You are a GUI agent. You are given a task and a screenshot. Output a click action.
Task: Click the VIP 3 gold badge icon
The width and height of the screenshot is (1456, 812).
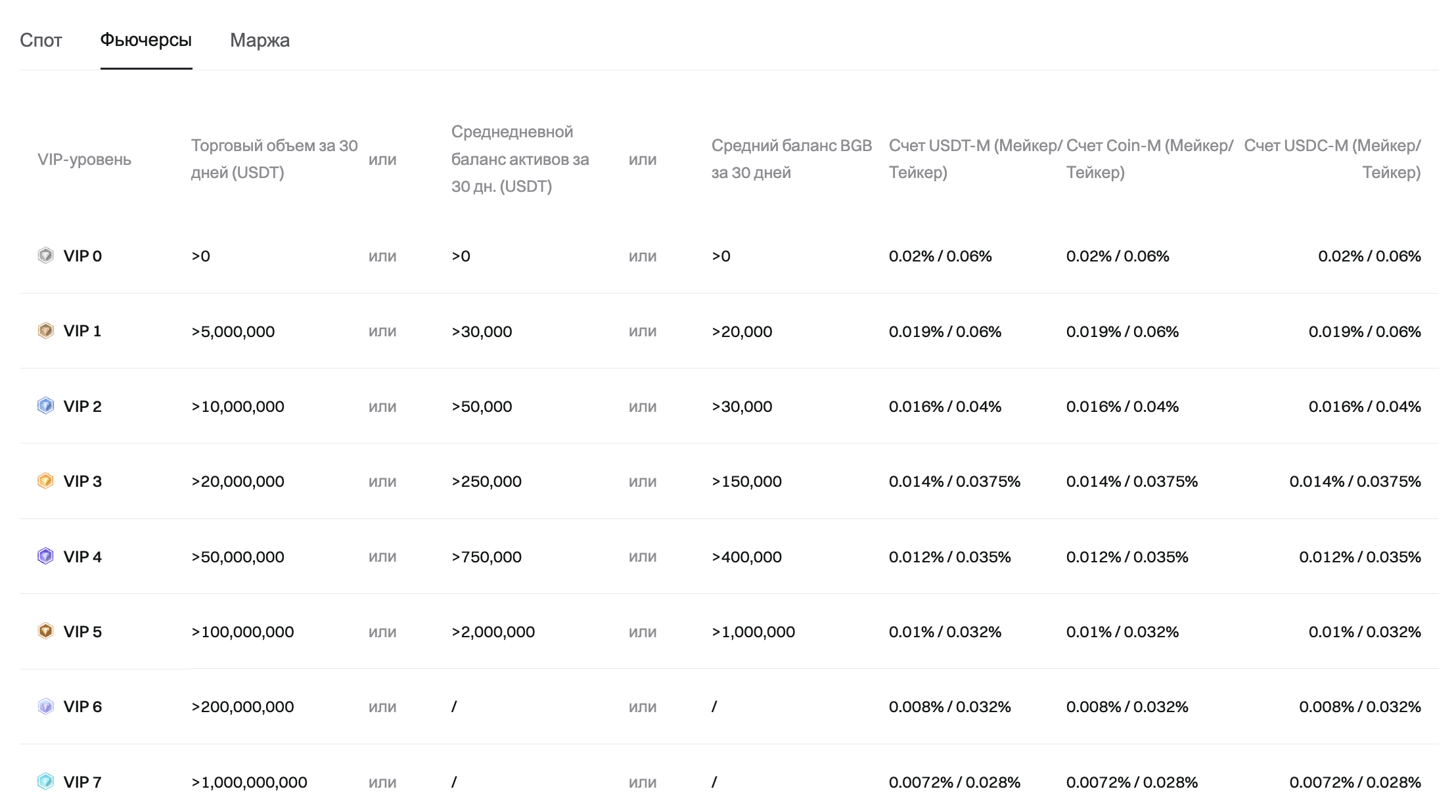pyautogui.click(x=45, y=481)
